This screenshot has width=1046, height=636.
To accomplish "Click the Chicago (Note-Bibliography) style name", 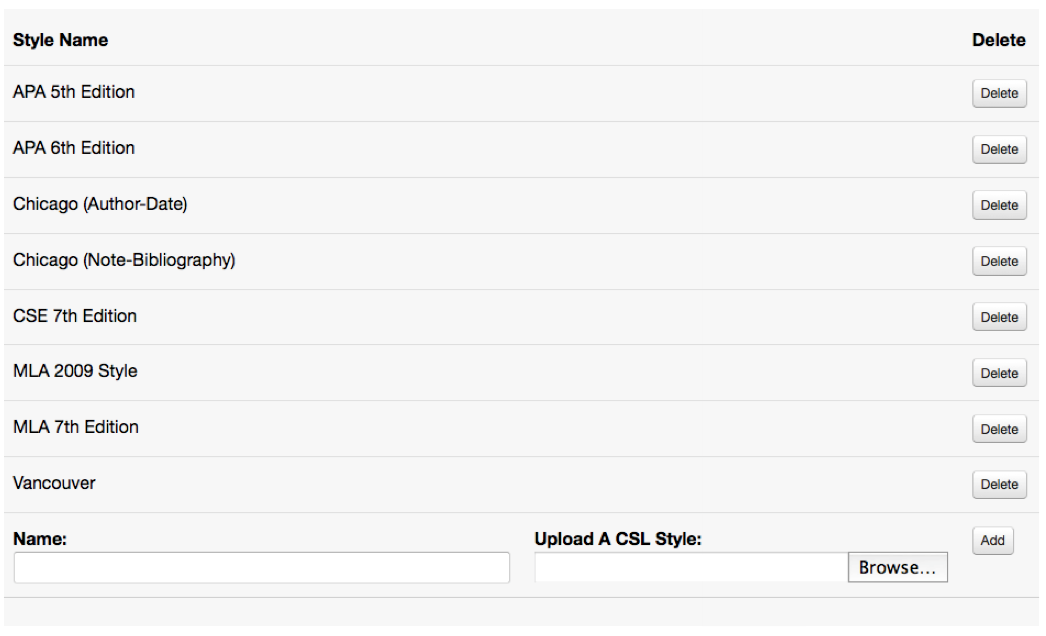I will pos(124,260).
